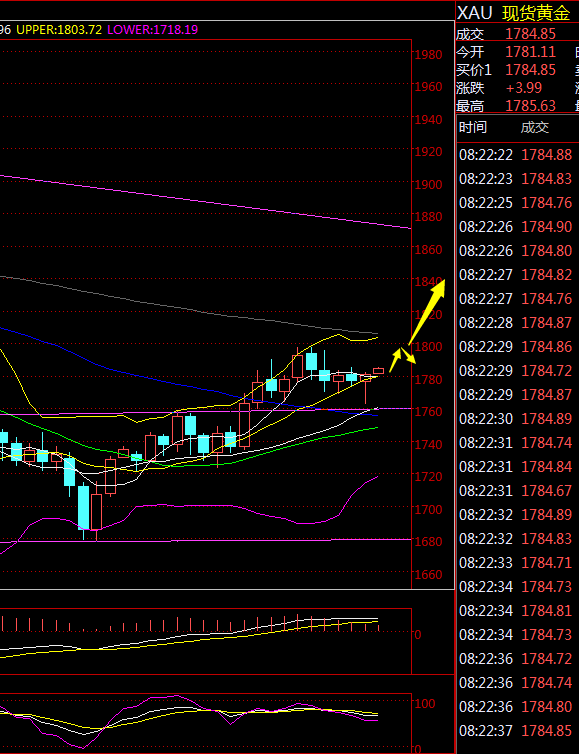Click the 1660 price axis label
This screenshot has width=579, height=754.
point(428,574)
